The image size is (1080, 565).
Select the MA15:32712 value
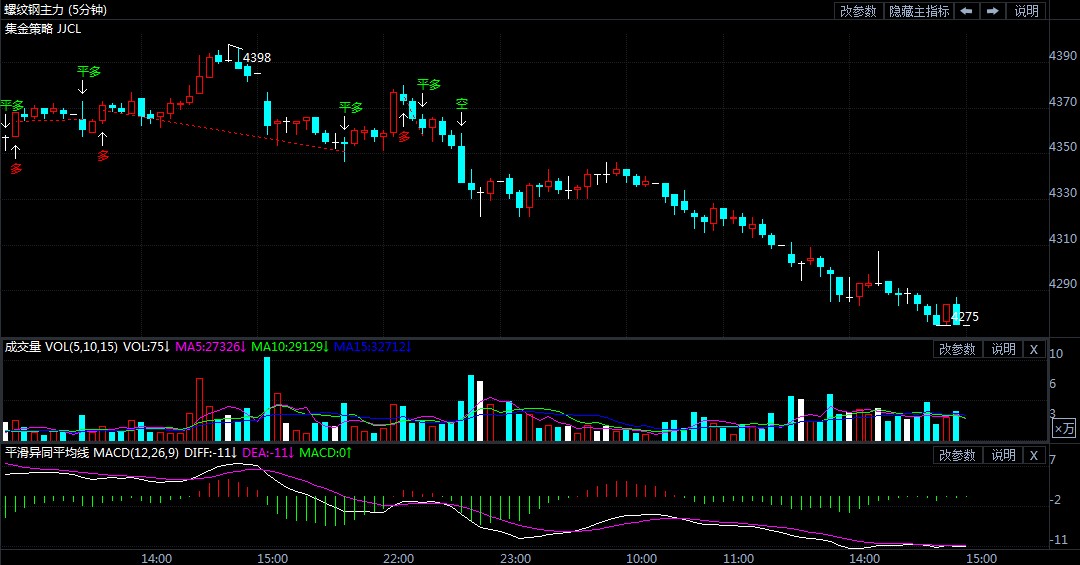point(372,347)
